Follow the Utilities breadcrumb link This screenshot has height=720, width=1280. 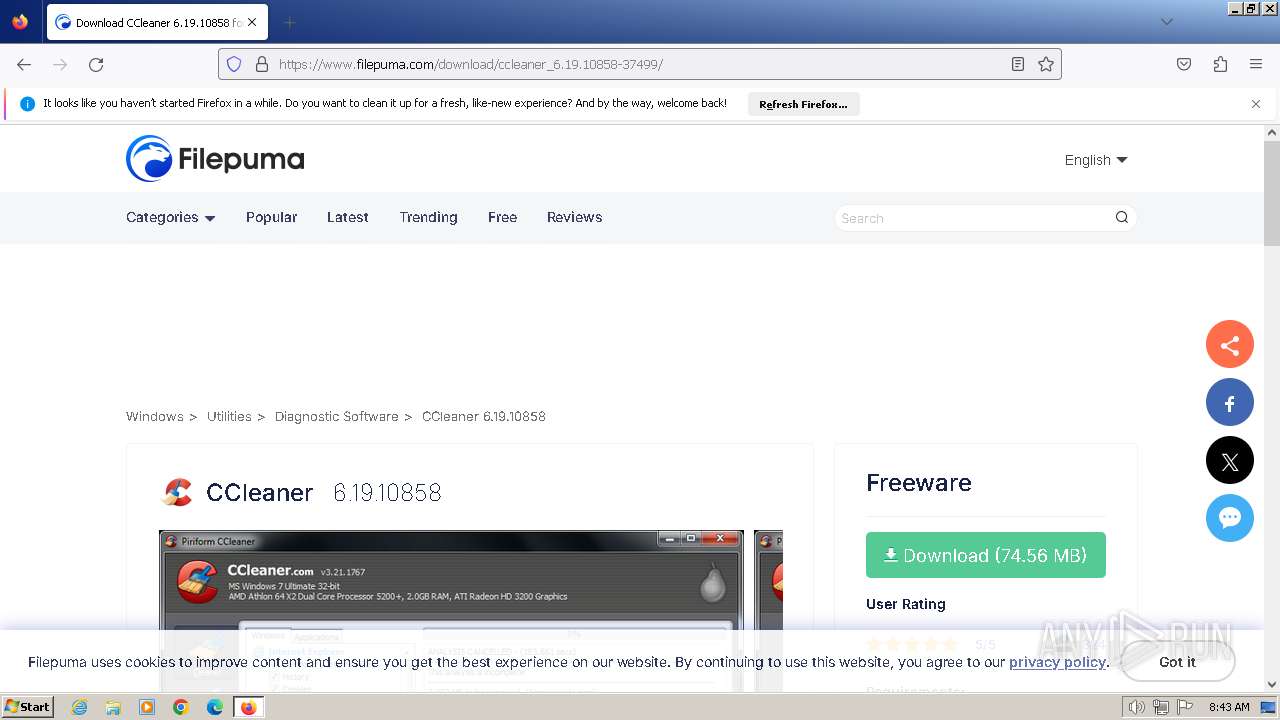click(229, 416)
